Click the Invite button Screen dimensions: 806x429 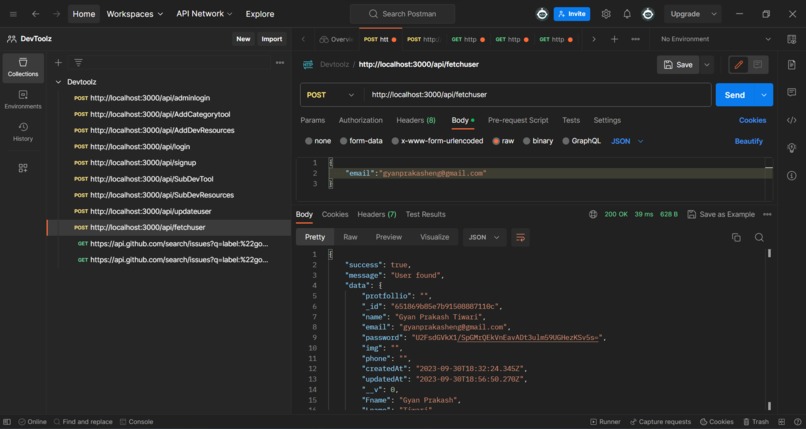(x=572, y=14)
